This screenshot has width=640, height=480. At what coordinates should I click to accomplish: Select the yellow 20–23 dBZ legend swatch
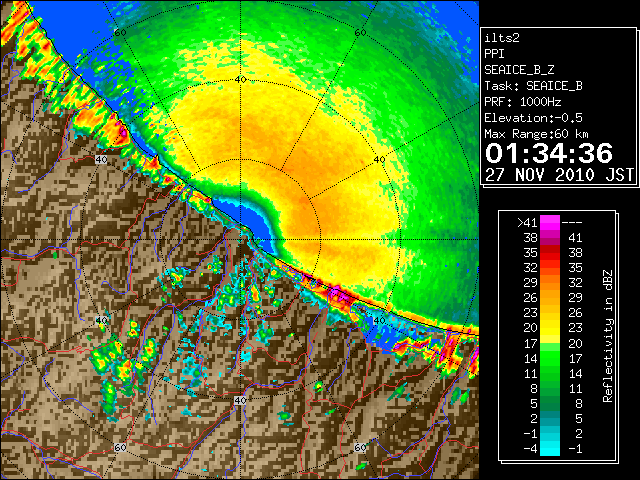coord(550,328)
